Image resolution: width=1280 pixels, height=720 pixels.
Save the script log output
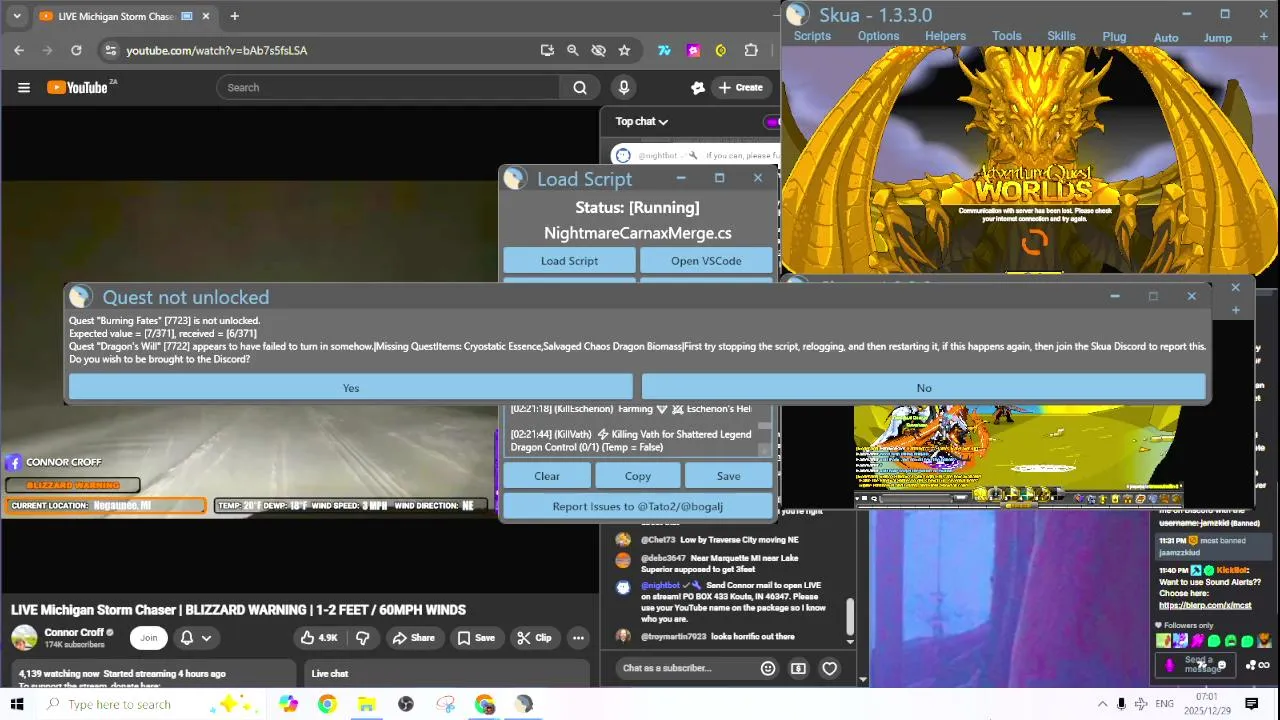[728, 476]
